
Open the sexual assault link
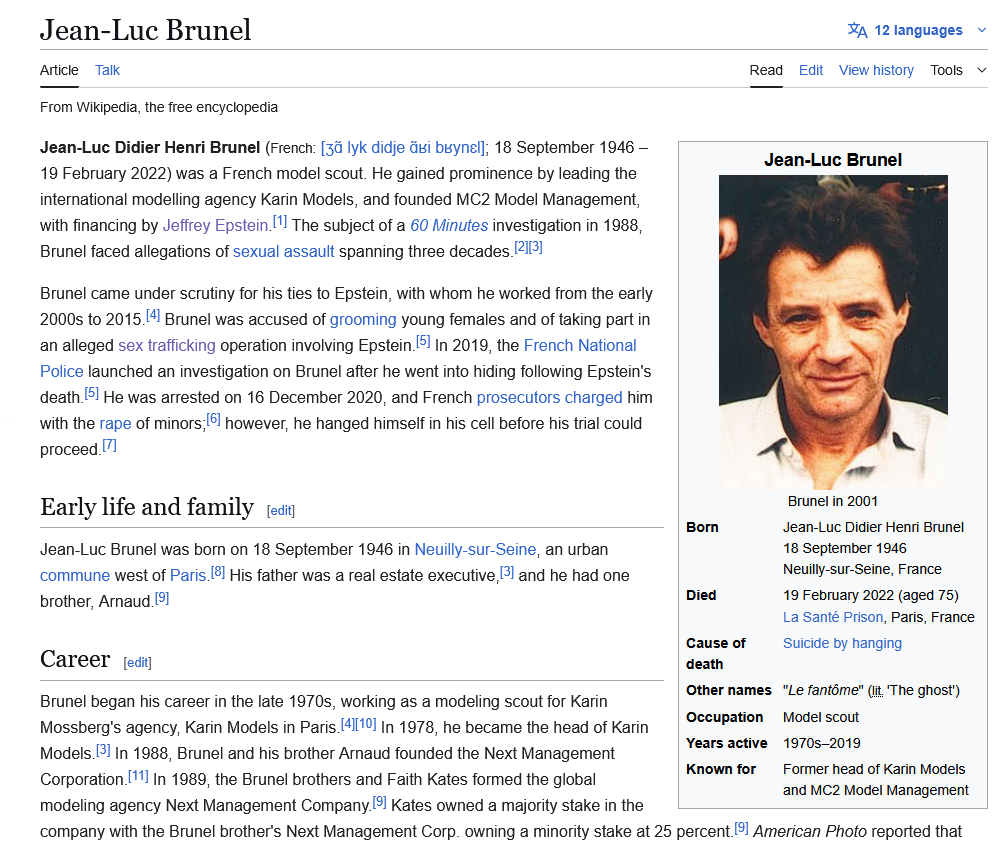click(284, 252)
